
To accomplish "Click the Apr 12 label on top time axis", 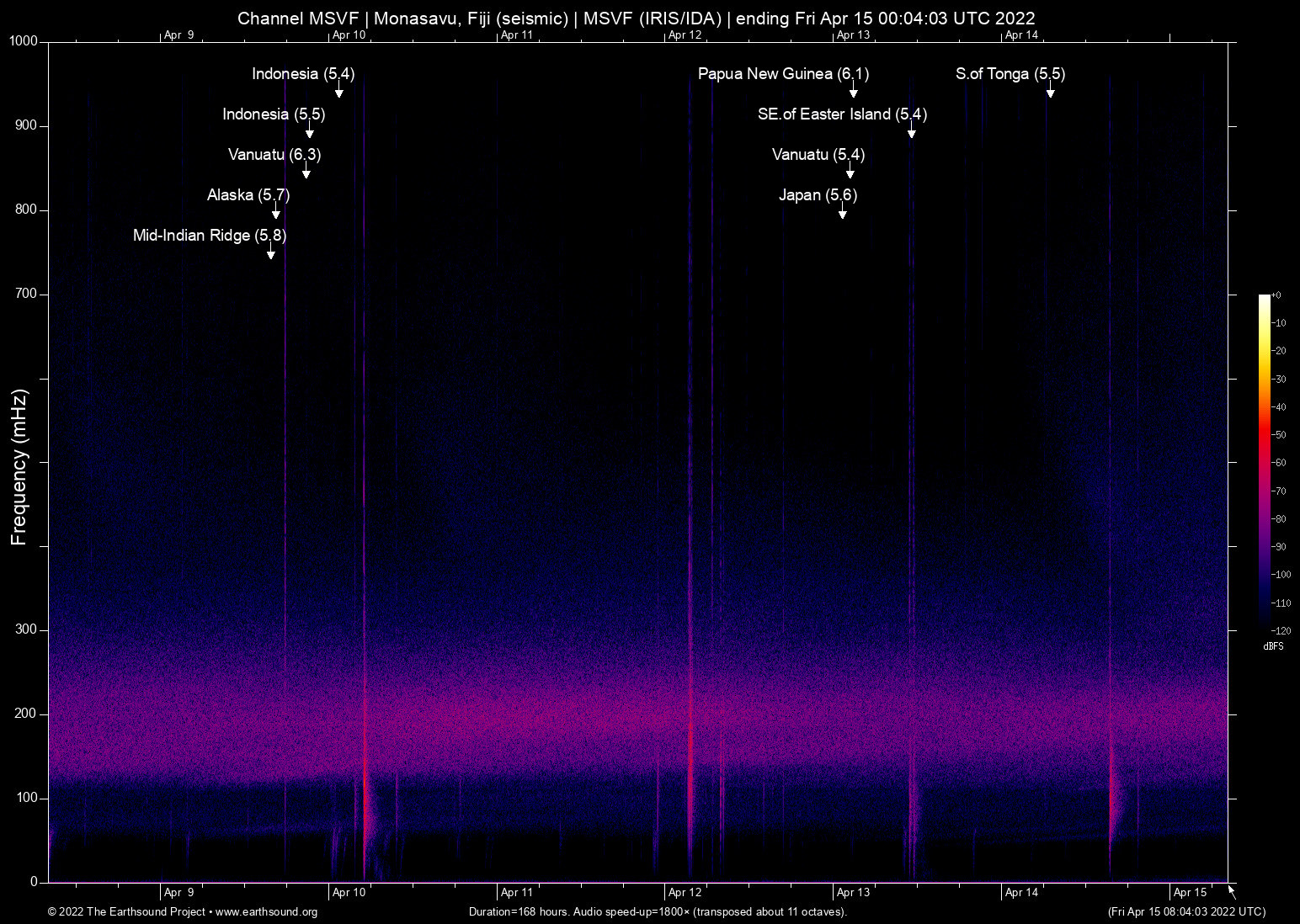I will click(x=685, y=35).
